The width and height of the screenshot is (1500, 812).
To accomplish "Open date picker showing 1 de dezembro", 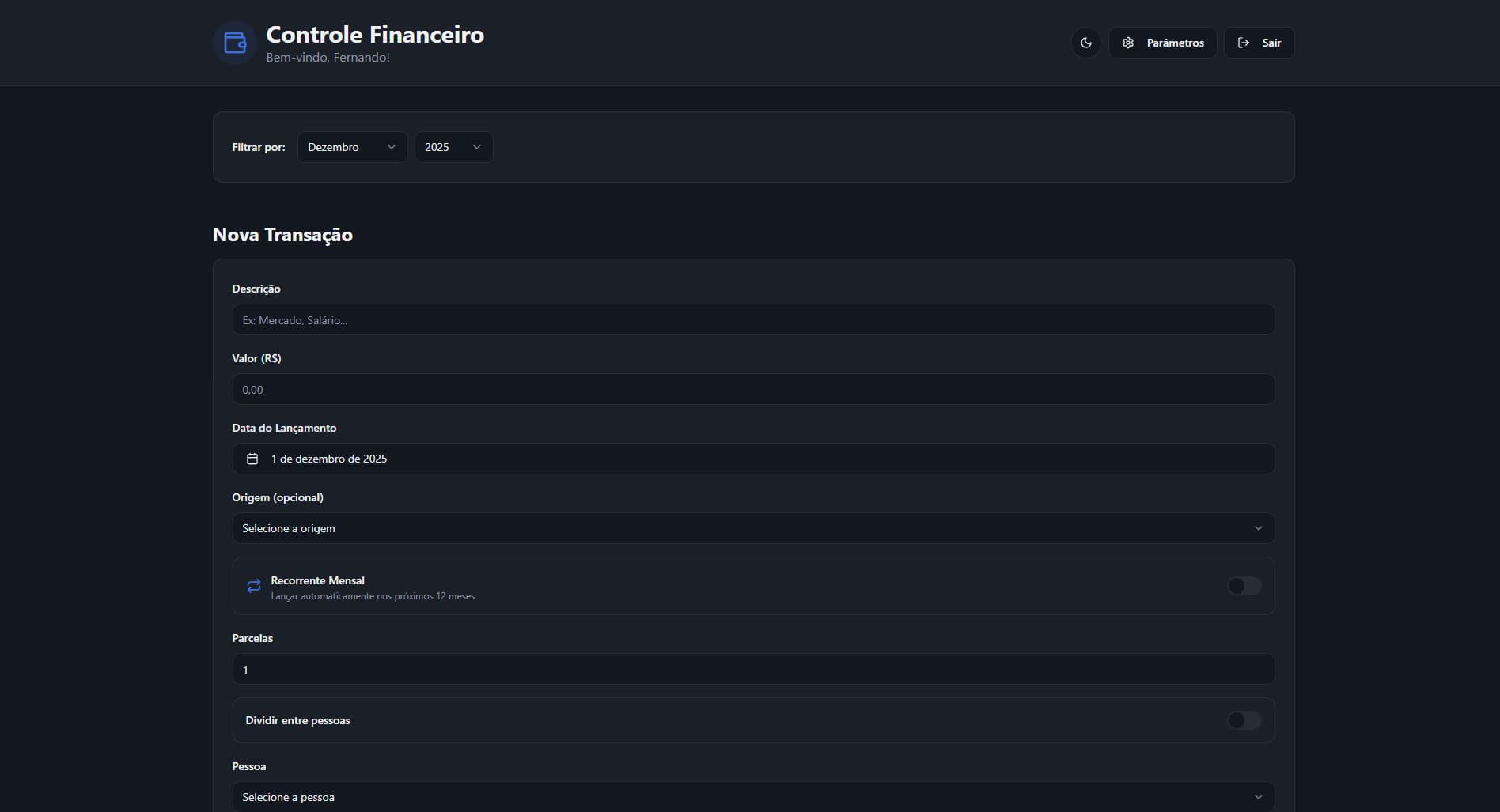I will coord(752,459).
